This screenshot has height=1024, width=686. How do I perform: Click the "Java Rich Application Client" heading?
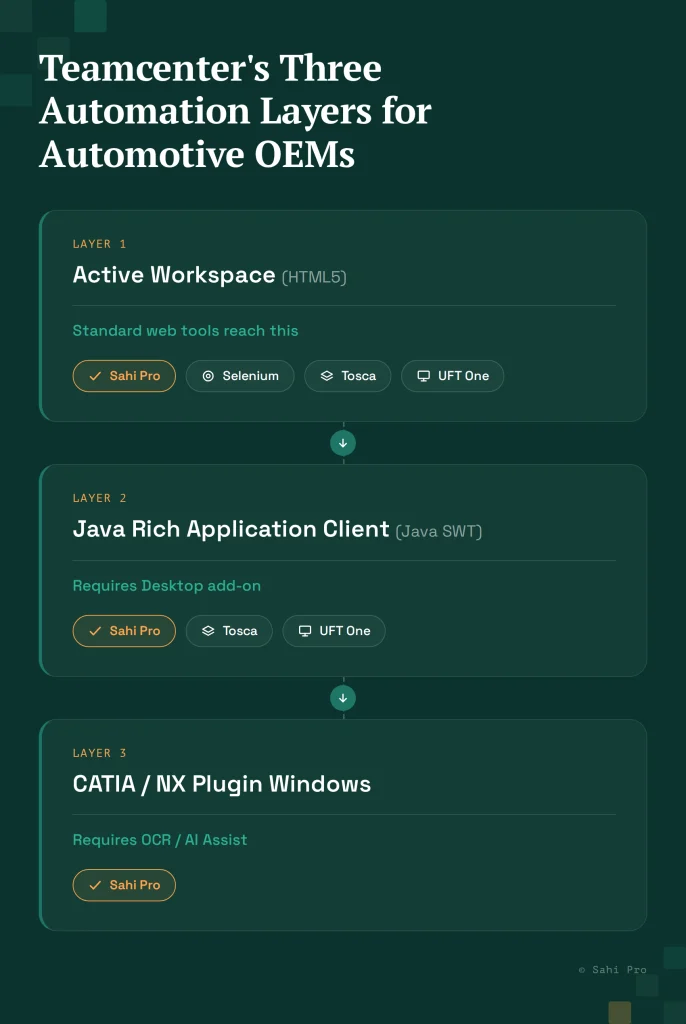(231, 529)
